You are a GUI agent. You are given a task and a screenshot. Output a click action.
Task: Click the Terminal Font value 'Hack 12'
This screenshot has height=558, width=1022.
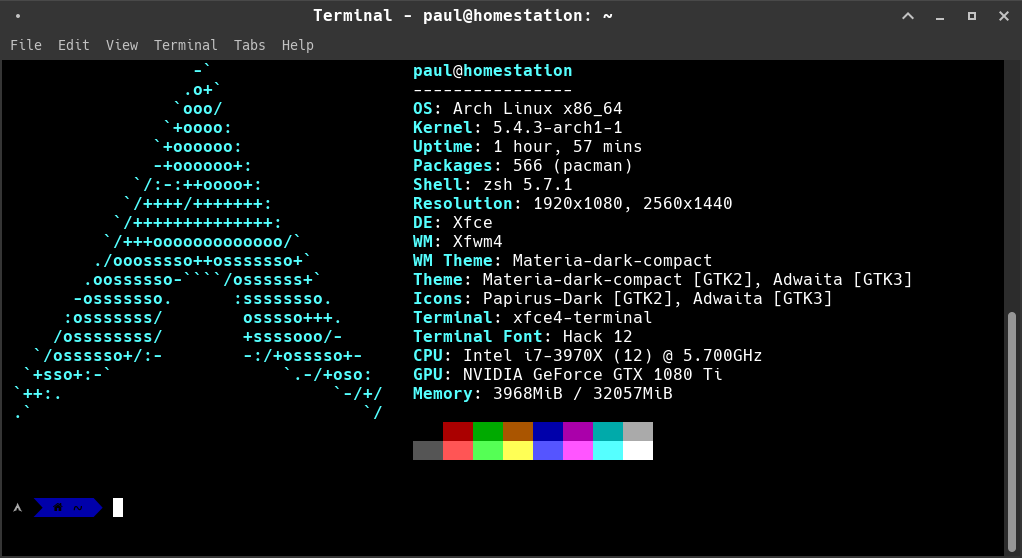tap(598, 336)
